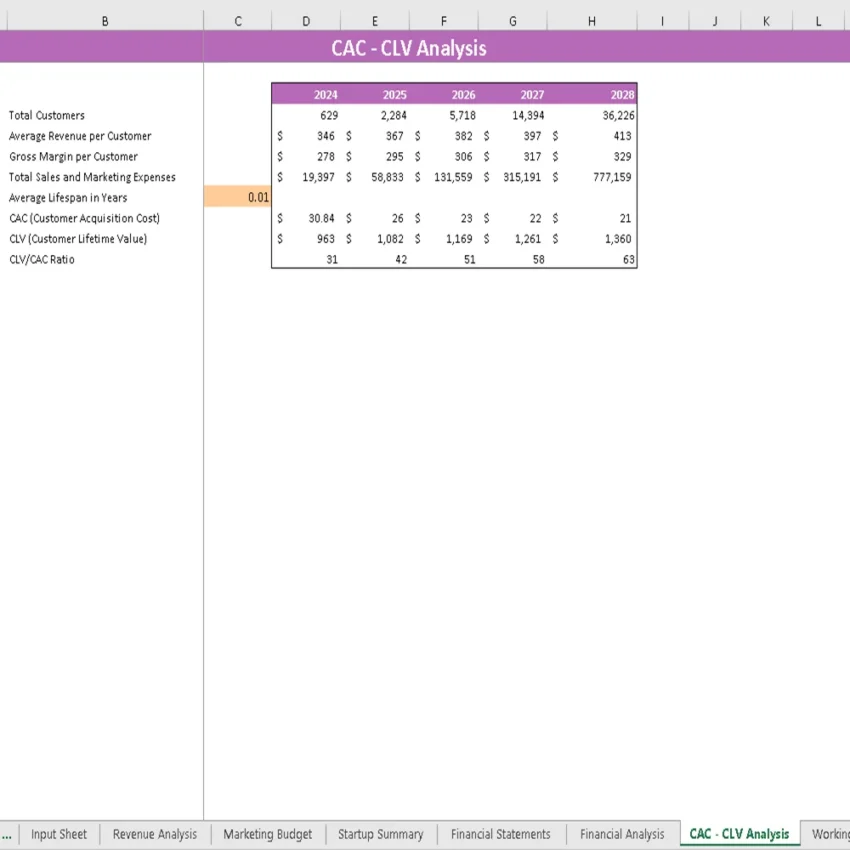The image size is (850, 850).
Task: Open the Financial Statements tab
Action: click(x=501, y=833)
